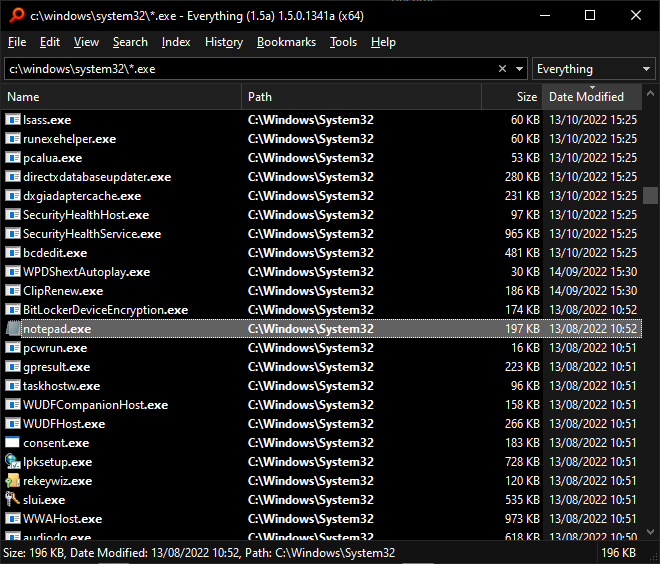The width and height of the screenshot is (660, 564).
Task: Click the path cell of ClipRenew.exe
Action: coord(311,291)
